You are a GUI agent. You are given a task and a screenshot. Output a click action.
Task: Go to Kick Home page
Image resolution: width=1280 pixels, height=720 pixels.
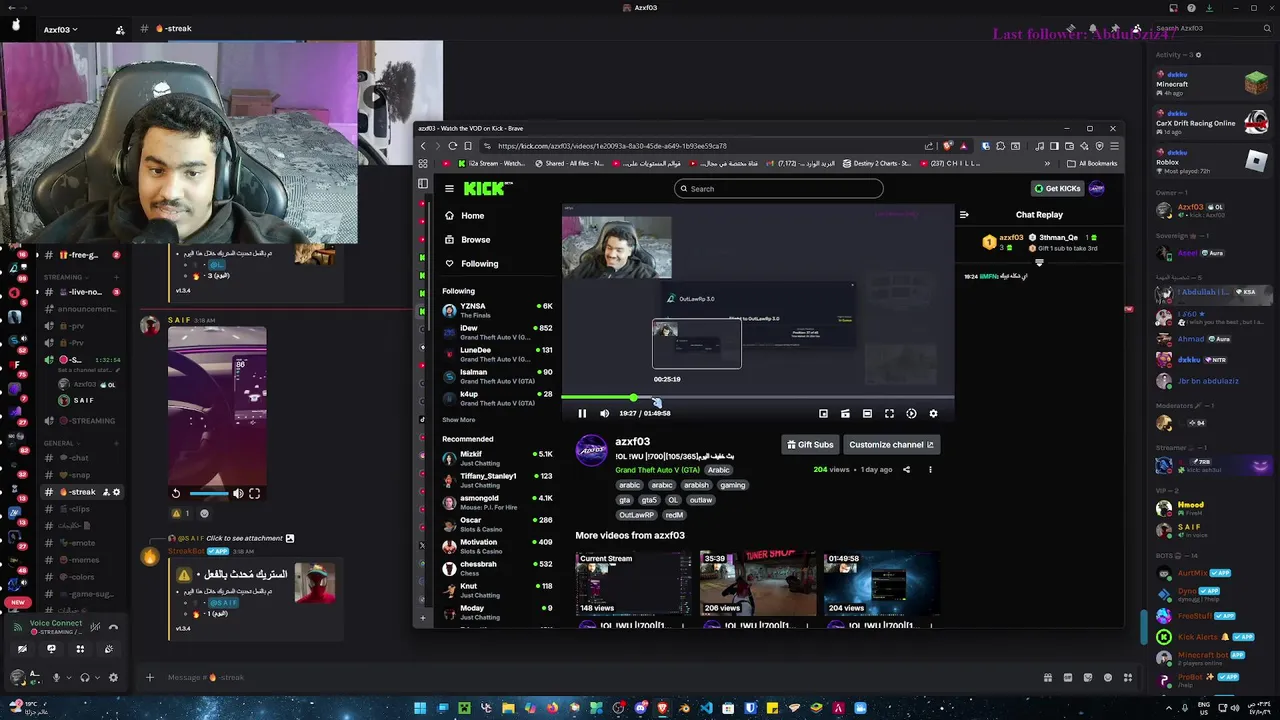[473, 215]
